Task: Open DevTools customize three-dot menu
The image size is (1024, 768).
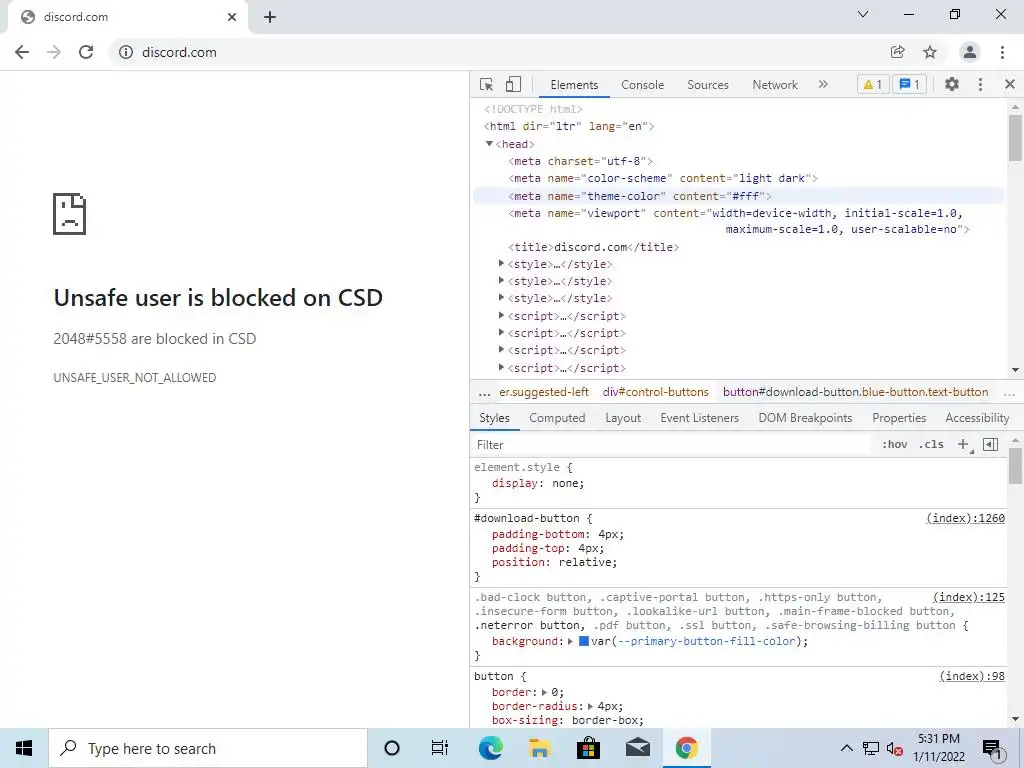Action: click(x=980, y=84)
